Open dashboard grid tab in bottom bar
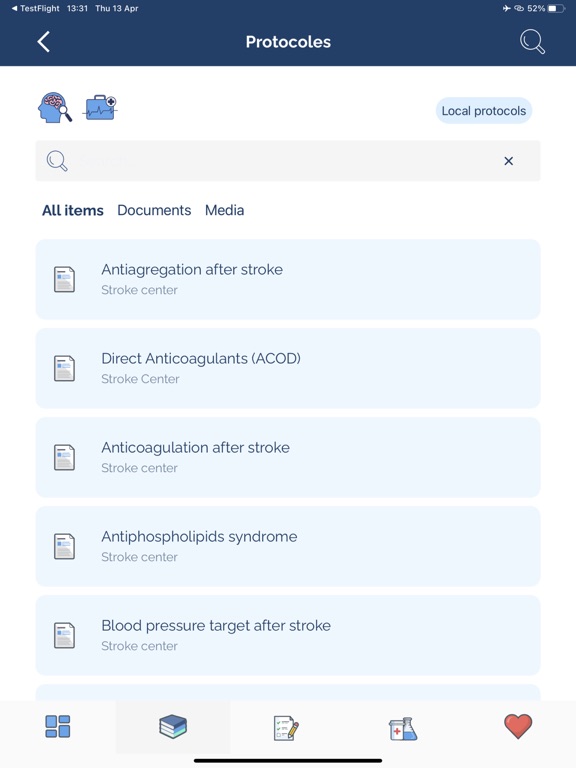576x768 pixels. 58,726
